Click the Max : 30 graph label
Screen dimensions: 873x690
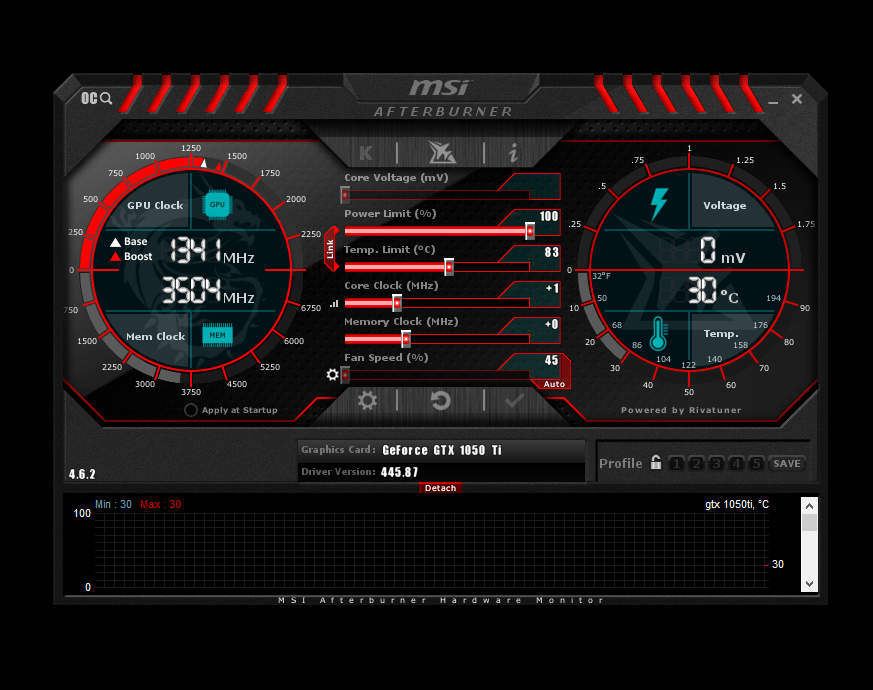pos(160,504)
